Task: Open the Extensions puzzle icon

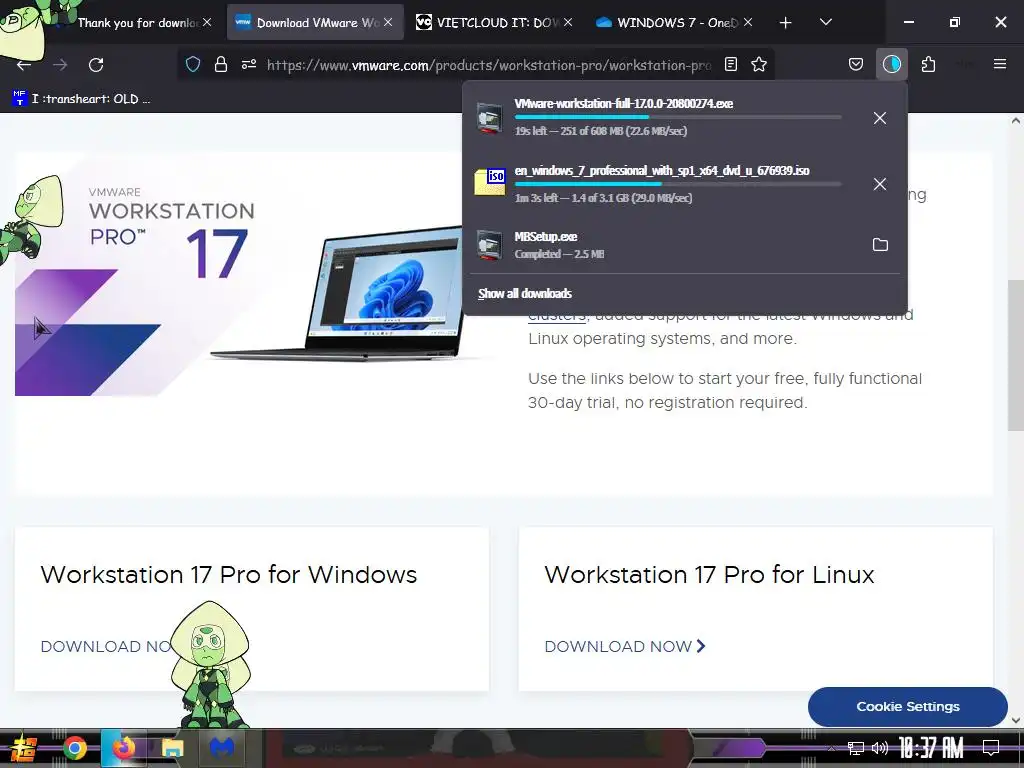Action: click(928, 64)
